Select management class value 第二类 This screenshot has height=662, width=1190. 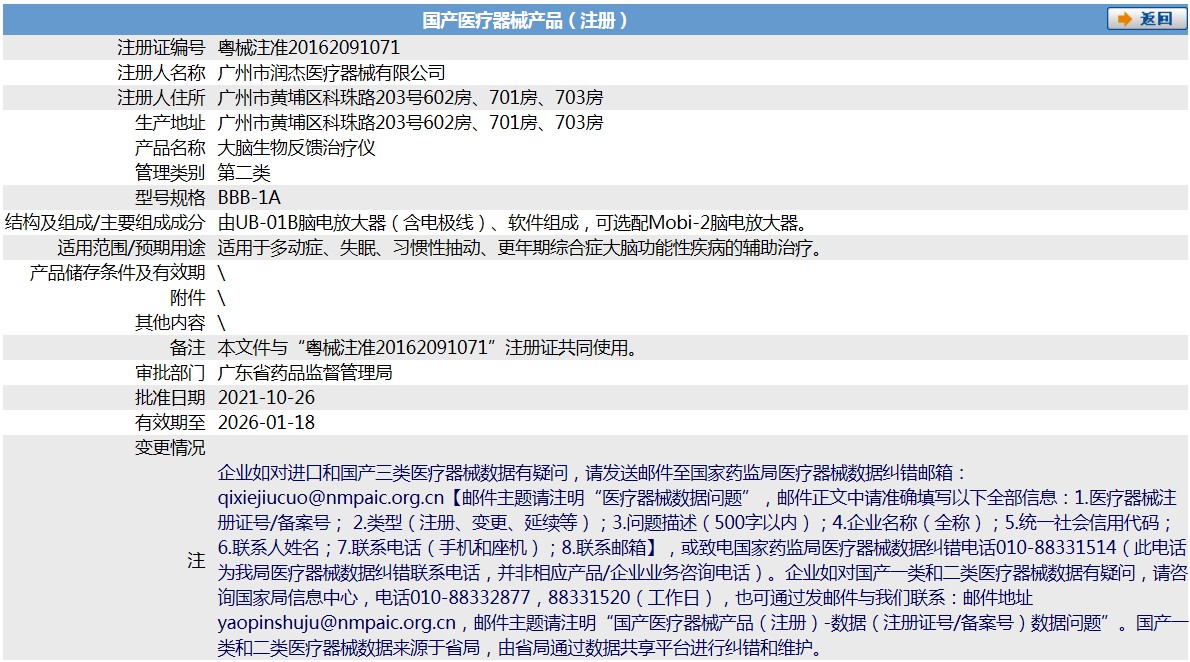[244, 172]
